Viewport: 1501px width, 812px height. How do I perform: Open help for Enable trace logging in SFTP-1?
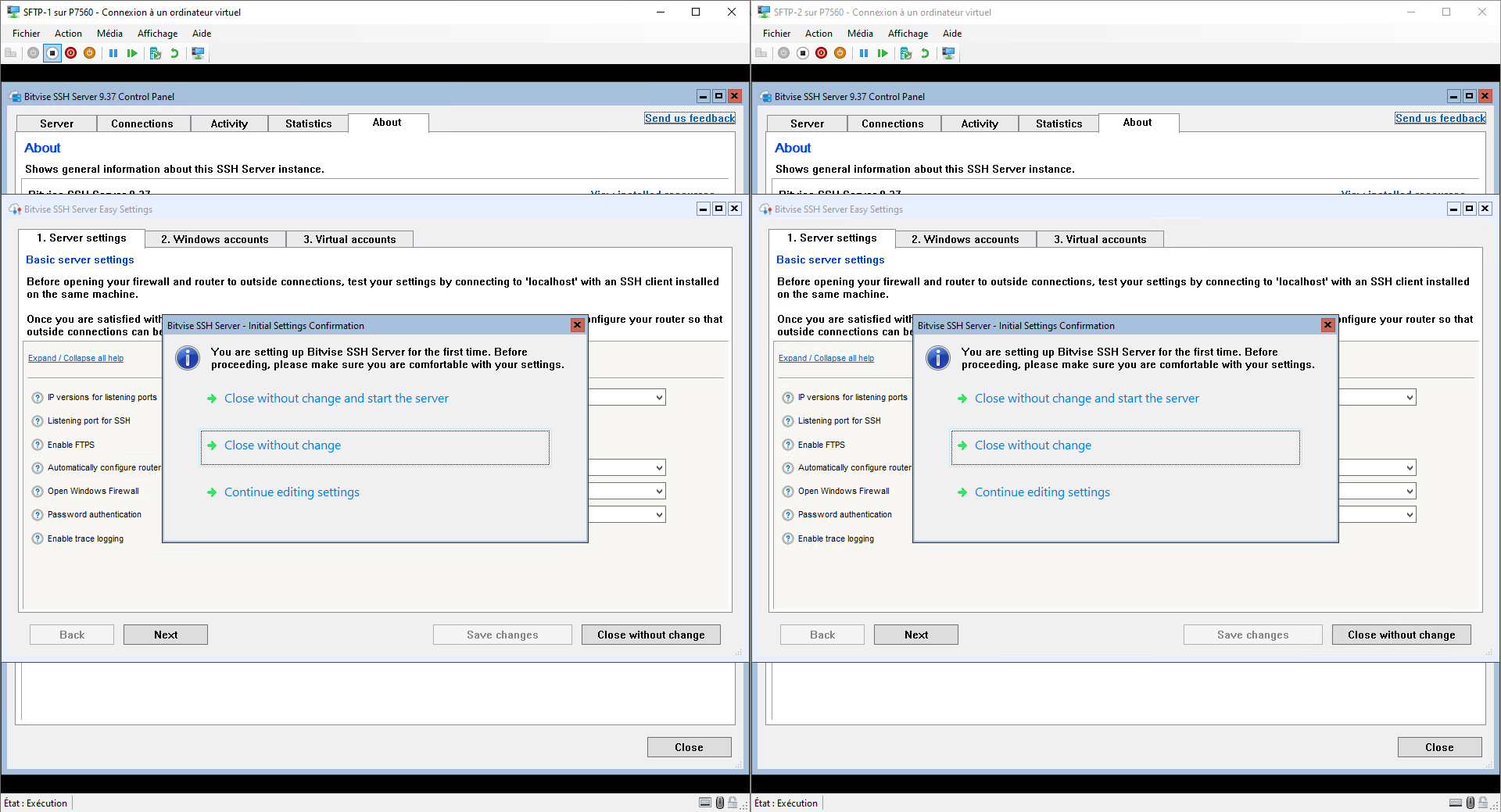(38, 538)
